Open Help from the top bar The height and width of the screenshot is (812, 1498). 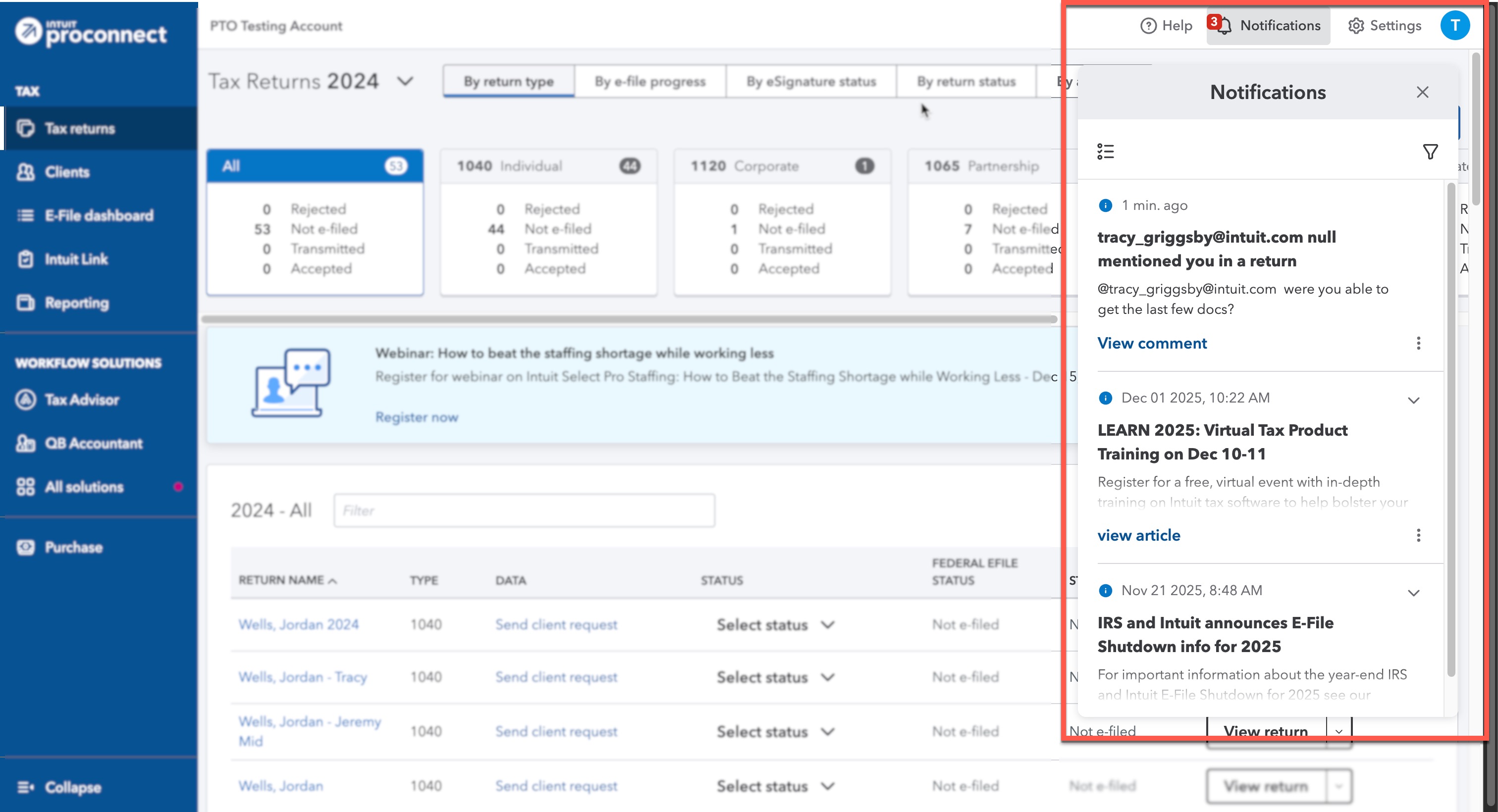click(1166, 26)
